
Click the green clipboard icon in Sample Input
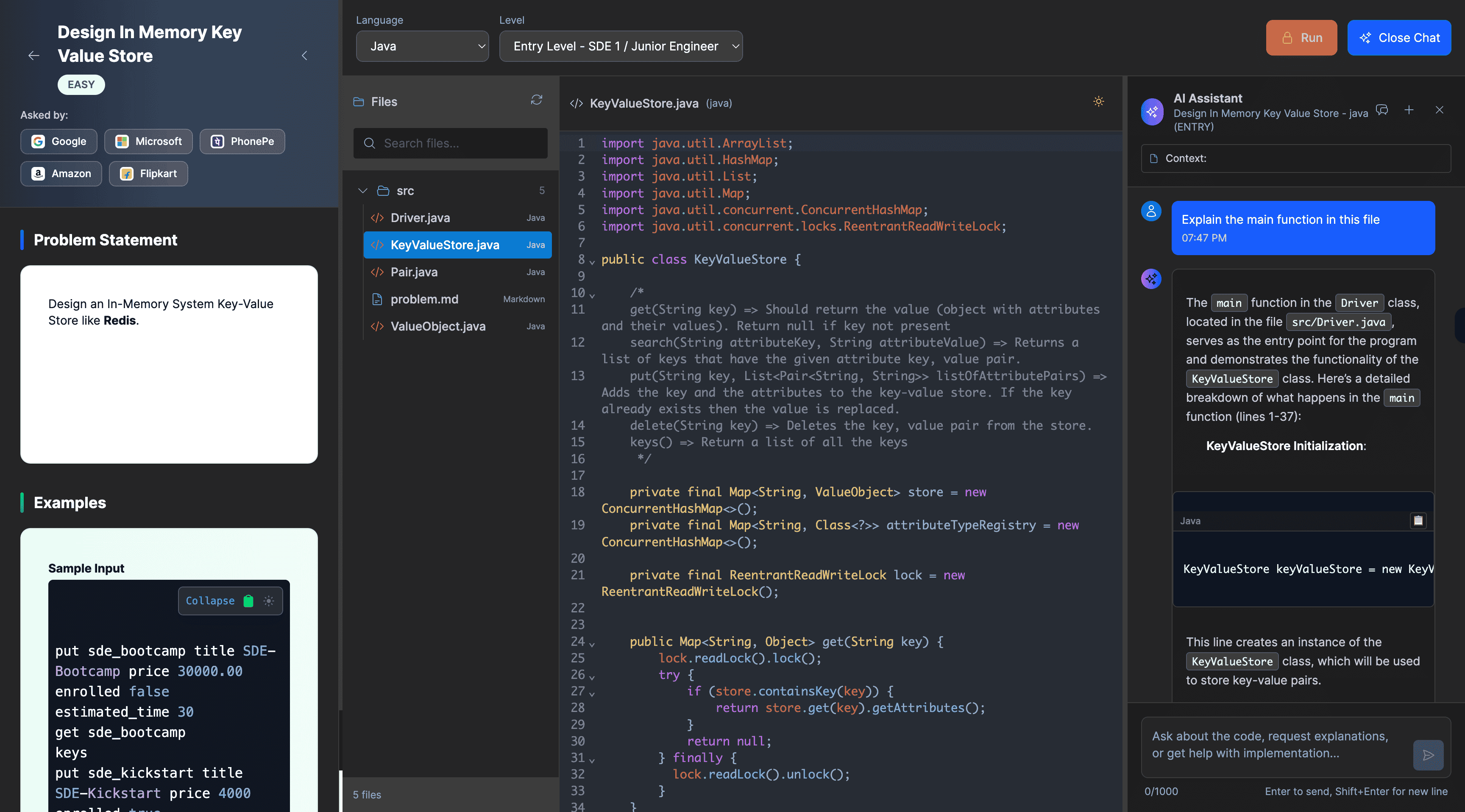coord(248,601)
